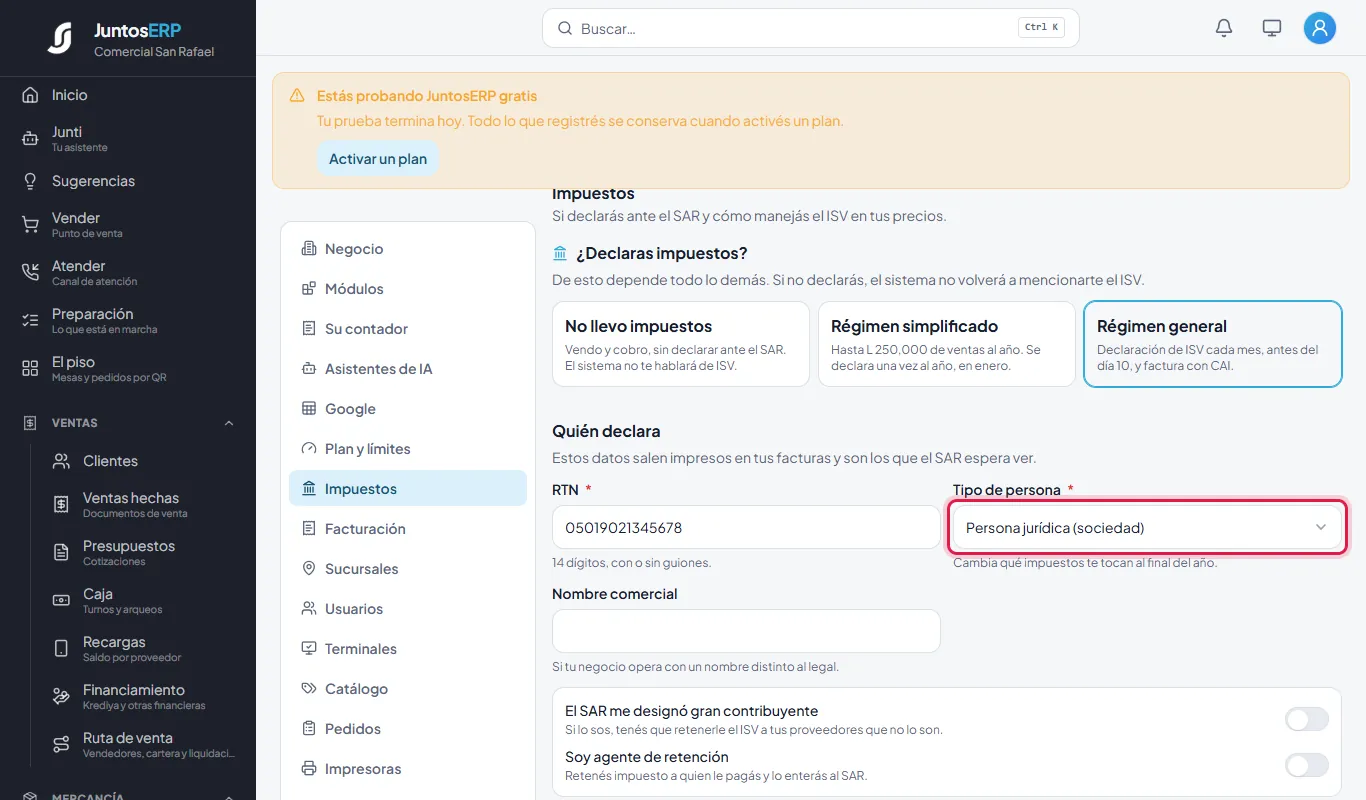1366x800 pixels.
Task: Select the Régimen general option
Action: click(x=1213, y=344)
